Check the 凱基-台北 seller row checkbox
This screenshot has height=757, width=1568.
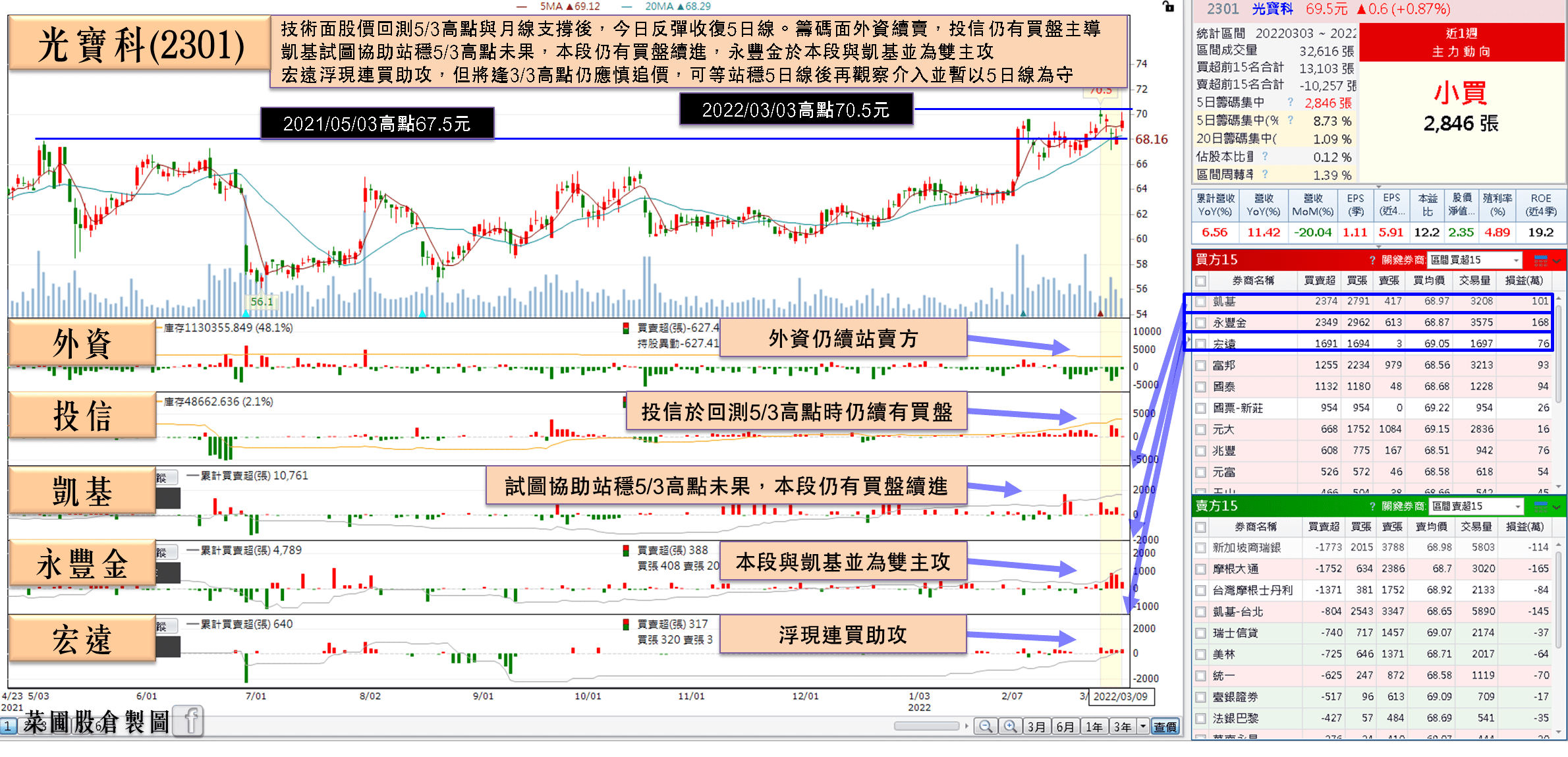1201,612
